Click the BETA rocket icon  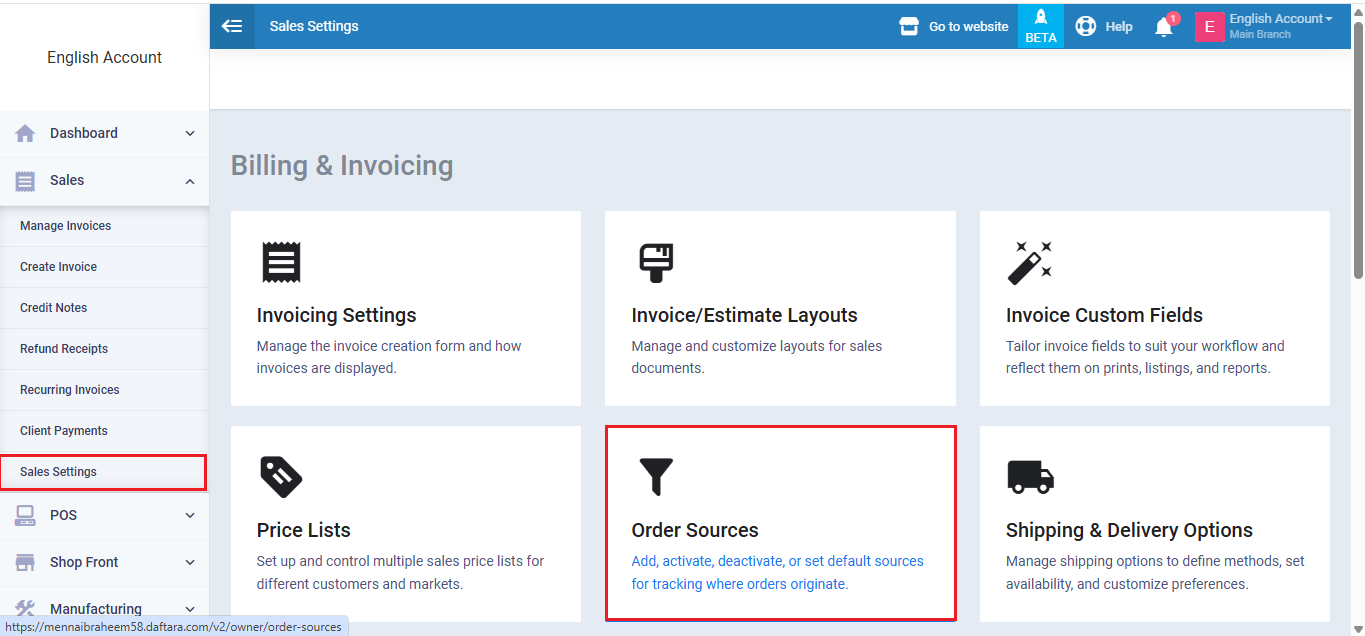(1040, 26)
